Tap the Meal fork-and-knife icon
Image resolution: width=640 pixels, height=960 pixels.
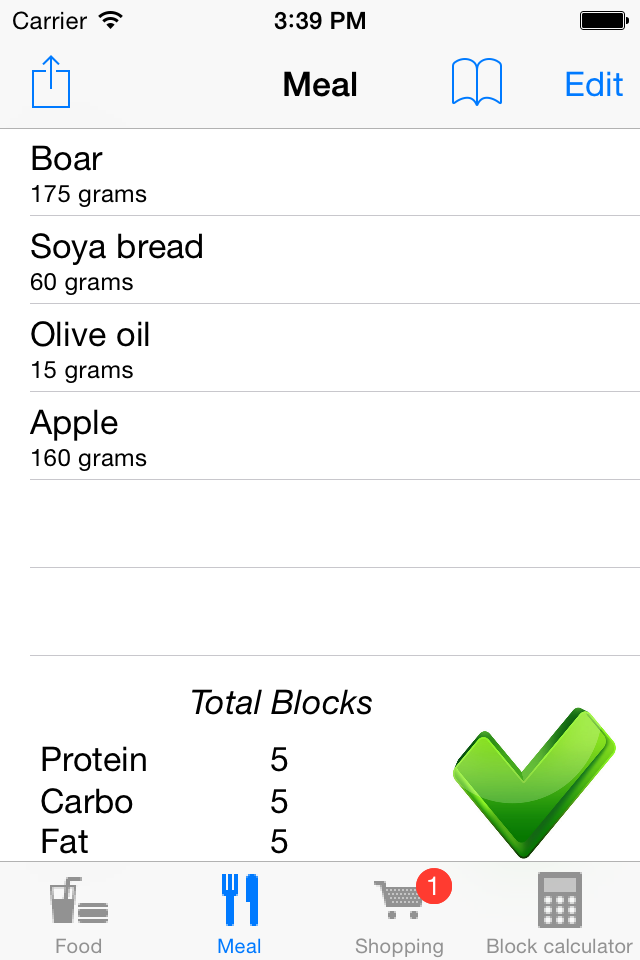click(239, 899)
